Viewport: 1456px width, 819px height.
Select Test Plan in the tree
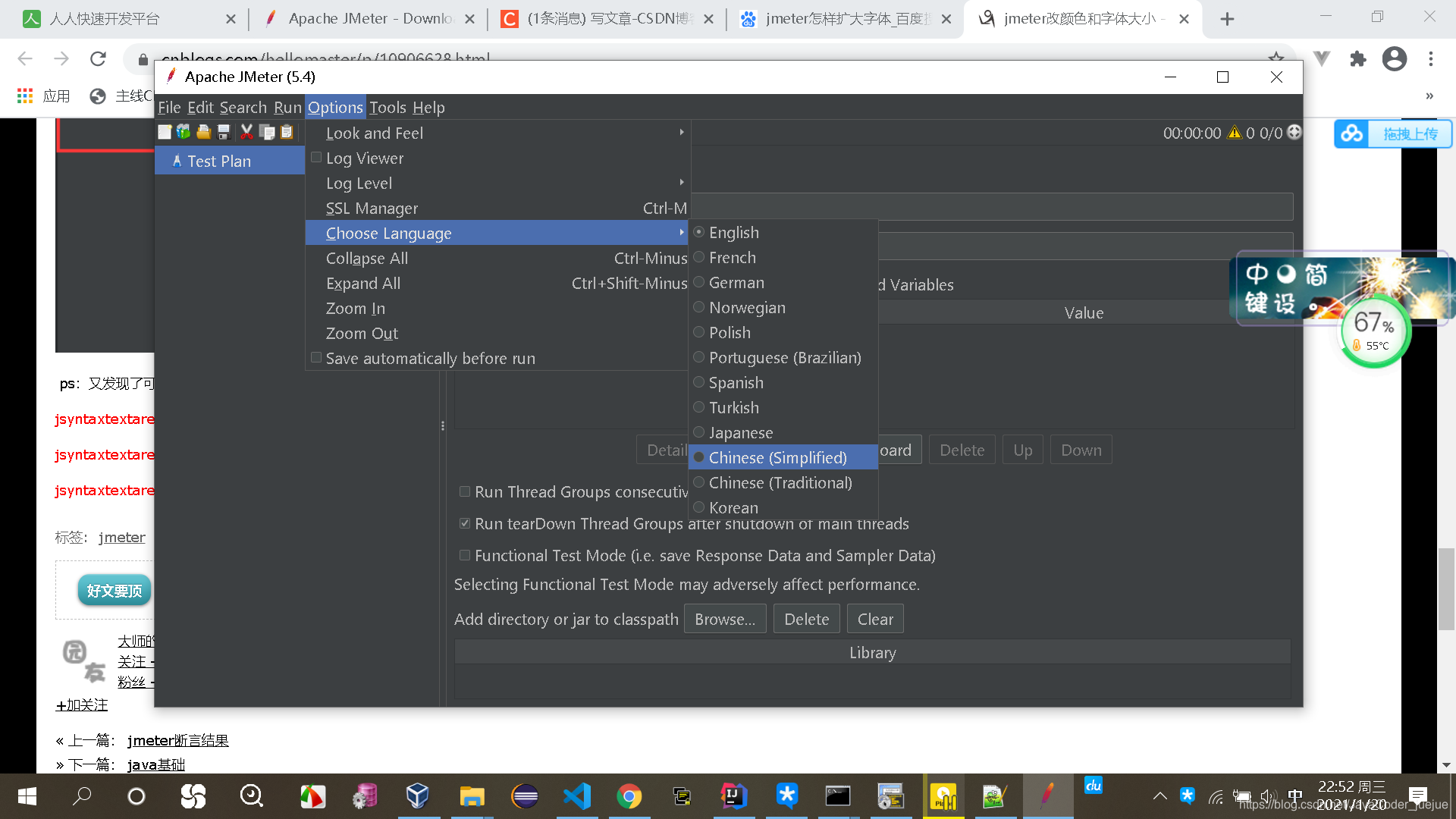[219, 161]
